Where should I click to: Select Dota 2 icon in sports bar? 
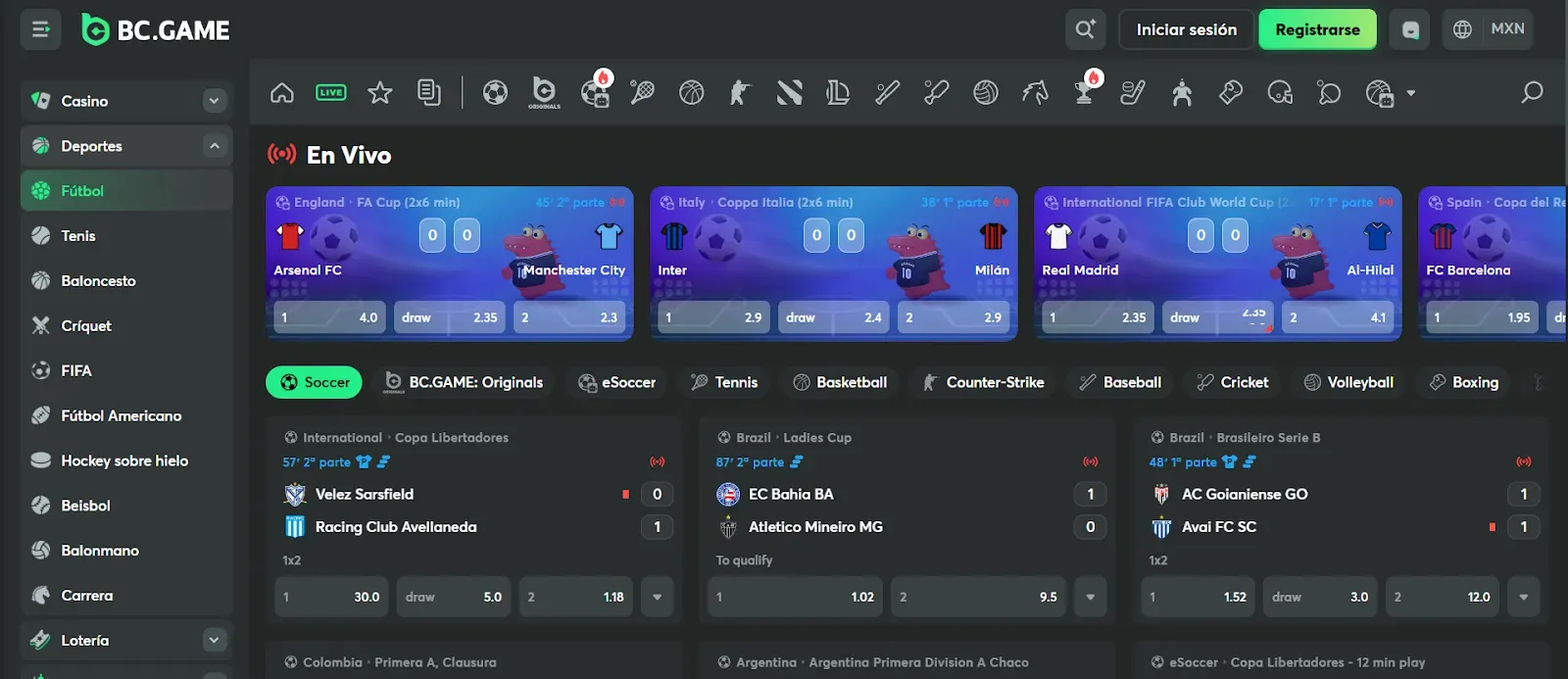click(x=790, y=93)
